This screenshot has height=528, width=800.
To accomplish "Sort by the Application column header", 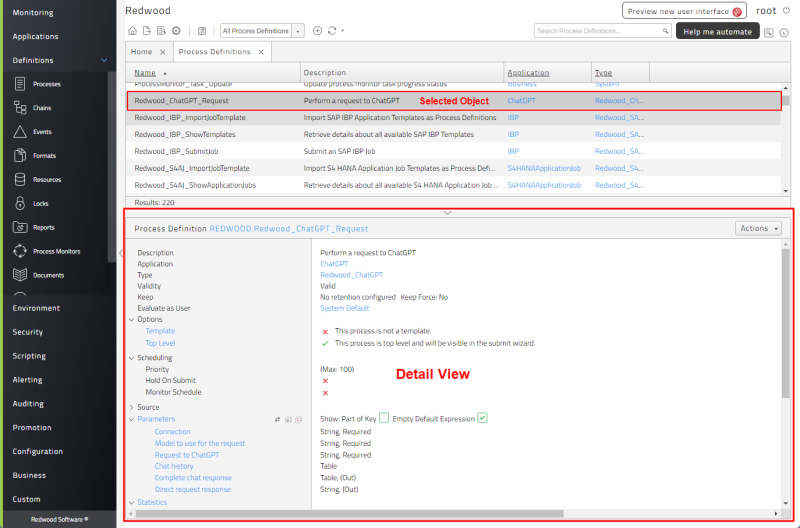I will (528, 73).
